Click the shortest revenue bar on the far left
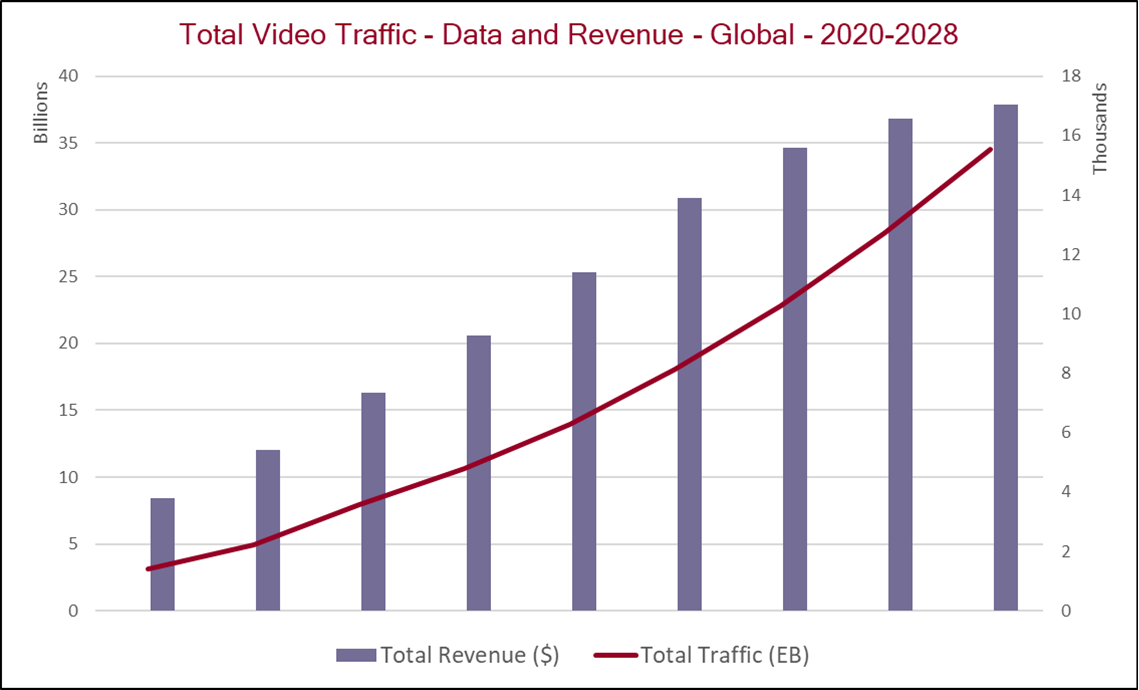The height and width of the screenshot is (690, 1139). pos(163,555)
